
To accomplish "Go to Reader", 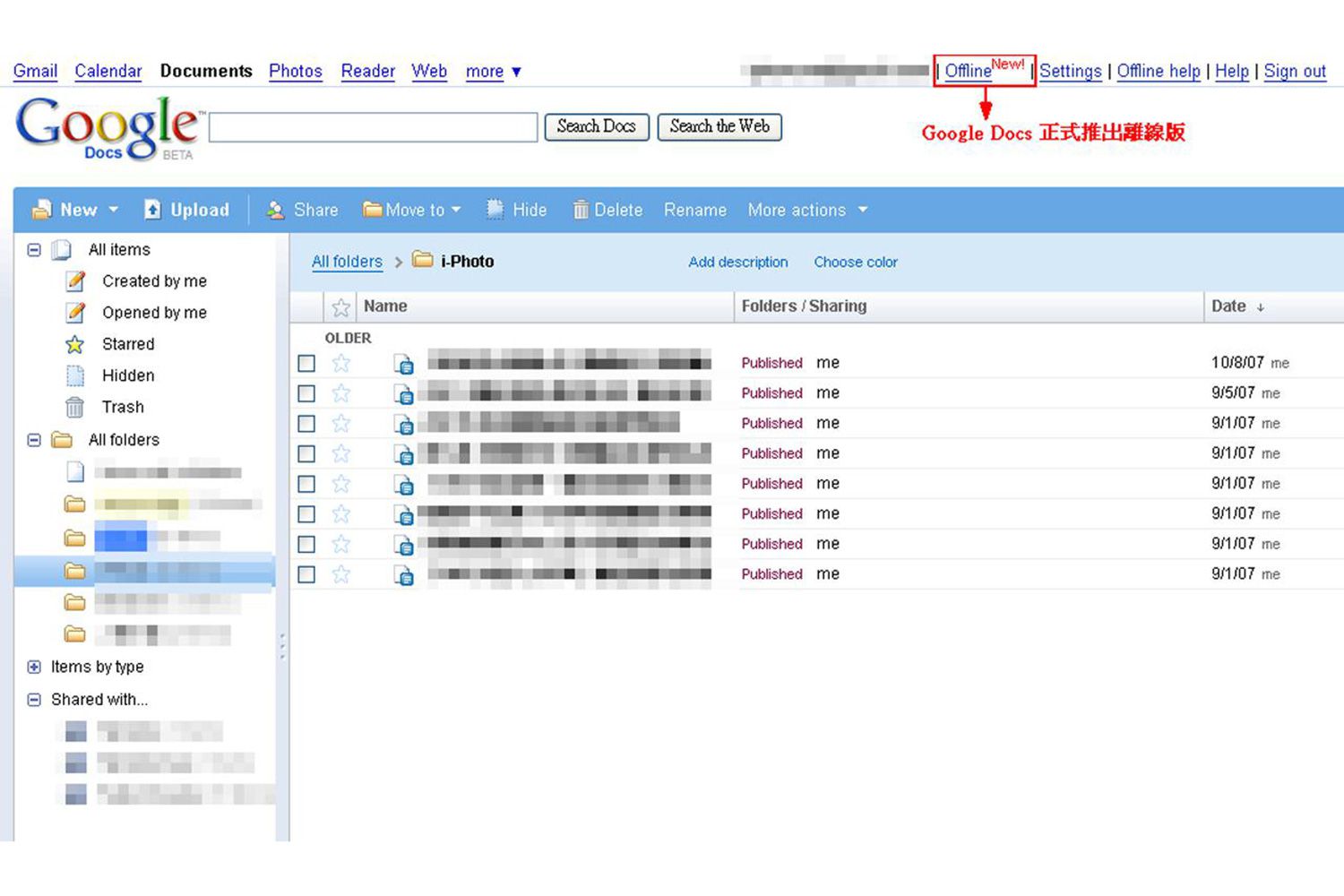I will coord(367,72).
